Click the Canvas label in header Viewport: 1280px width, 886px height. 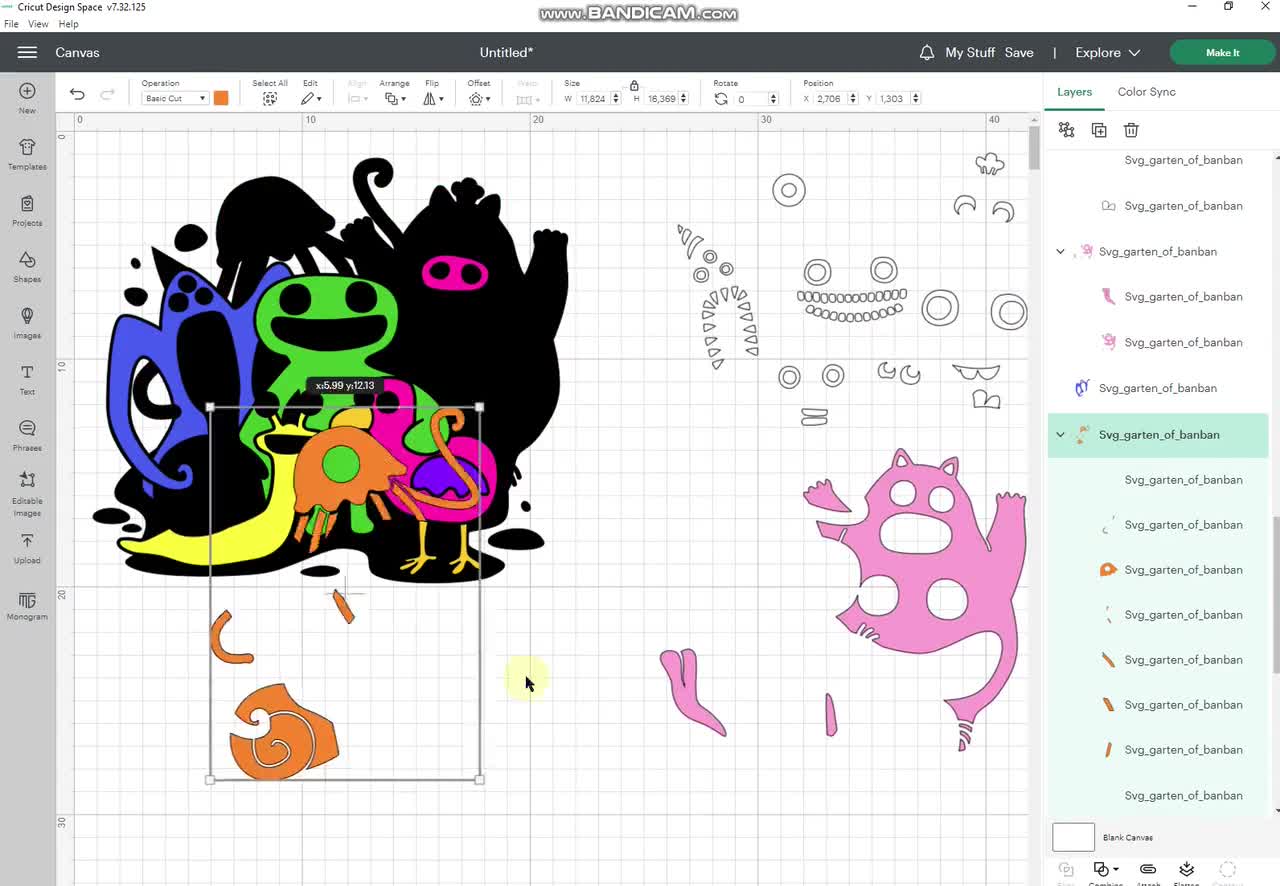pos(77,52)
